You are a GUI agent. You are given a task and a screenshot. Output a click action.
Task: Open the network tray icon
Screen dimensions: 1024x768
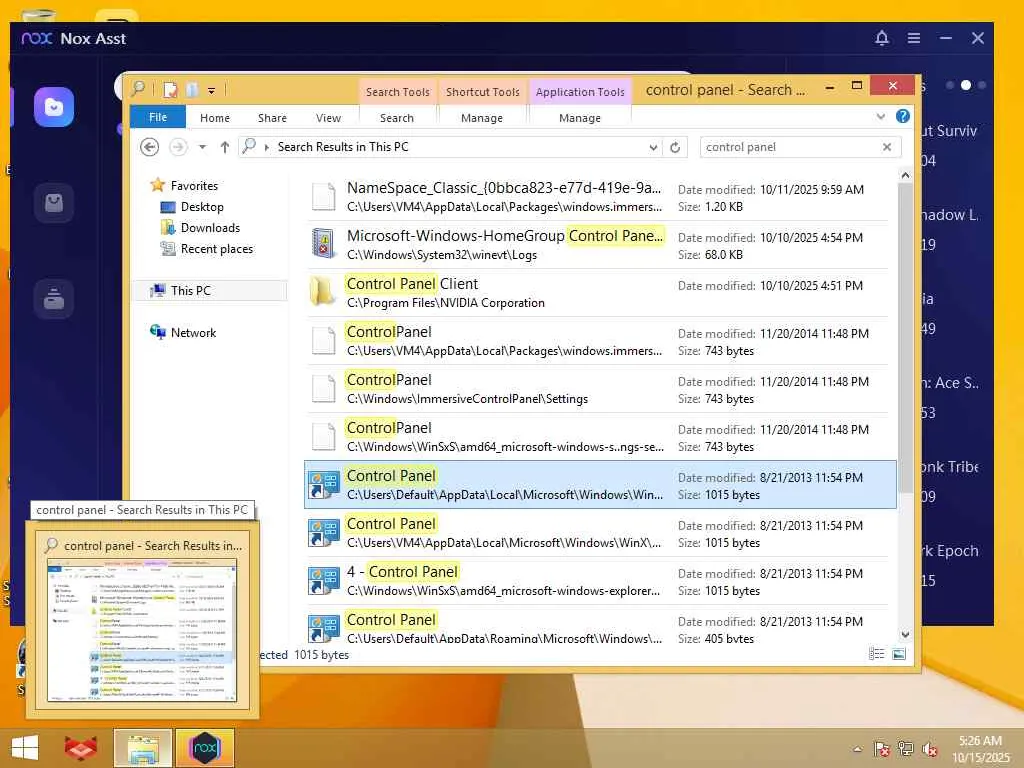[x=905, y=749]
